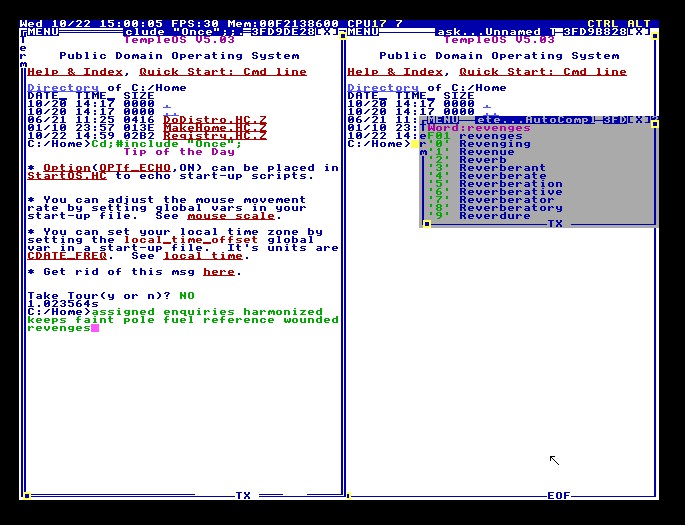685x525 pixels.
Task: Click the yellow cursor at right window prompt
Action: (x=415, y=144)
